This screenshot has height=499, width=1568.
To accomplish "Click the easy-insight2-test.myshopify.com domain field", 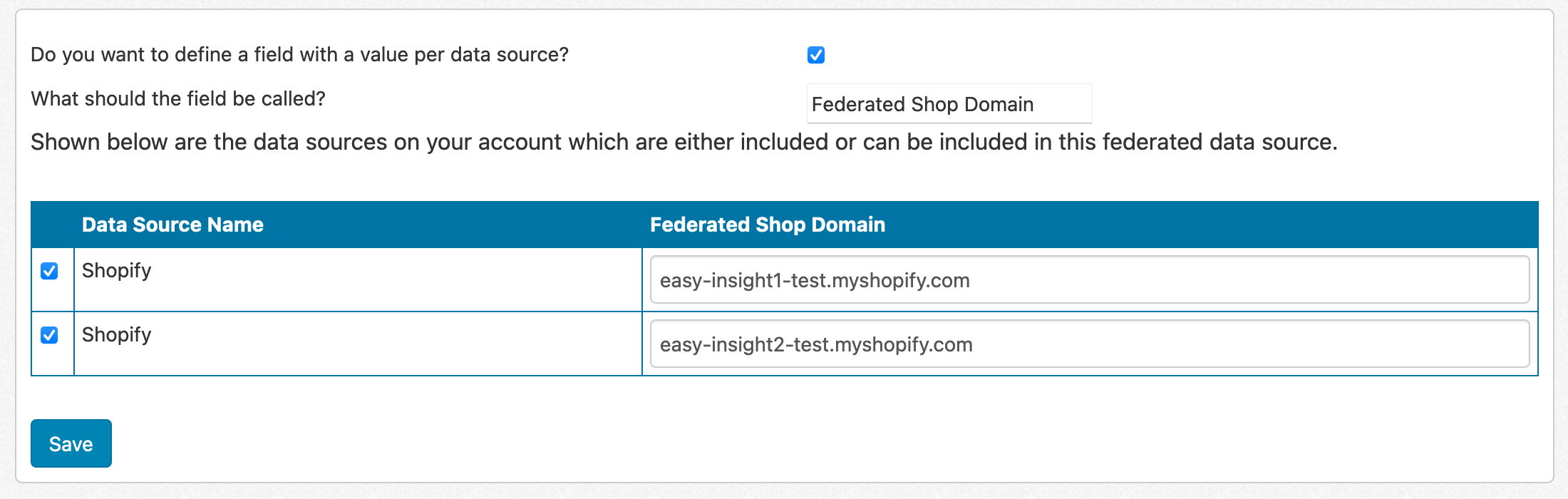I will pyautogui.click(x=1089, y=344).
